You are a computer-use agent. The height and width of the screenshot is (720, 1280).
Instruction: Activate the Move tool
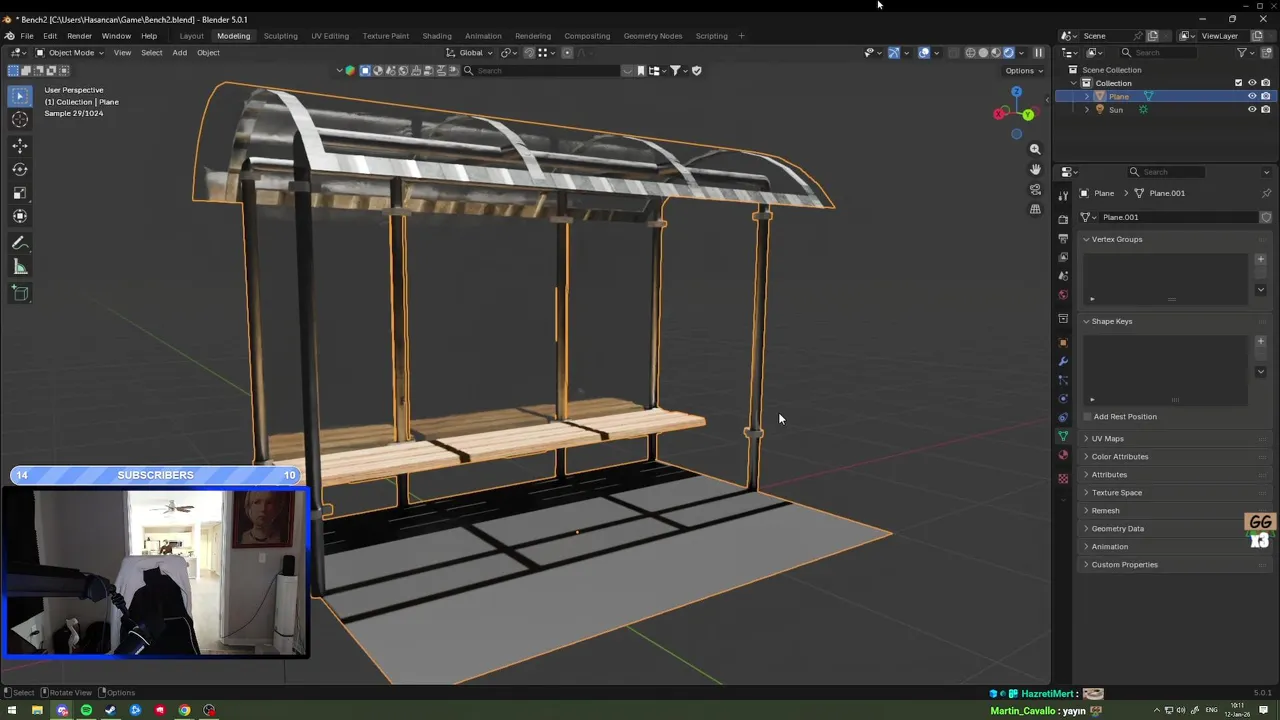click(20, 146)
